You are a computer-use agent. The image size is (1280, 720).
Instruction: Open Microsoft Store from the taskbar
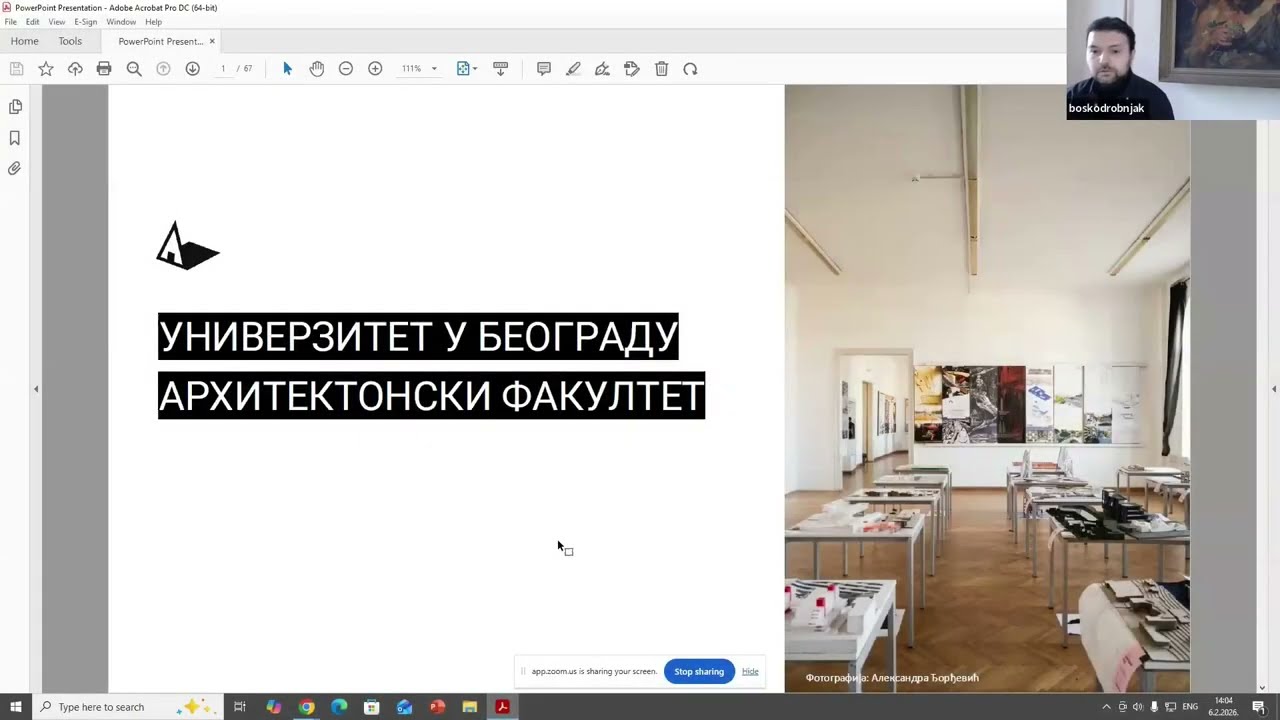pyautogui.click(x=371, y=707)
